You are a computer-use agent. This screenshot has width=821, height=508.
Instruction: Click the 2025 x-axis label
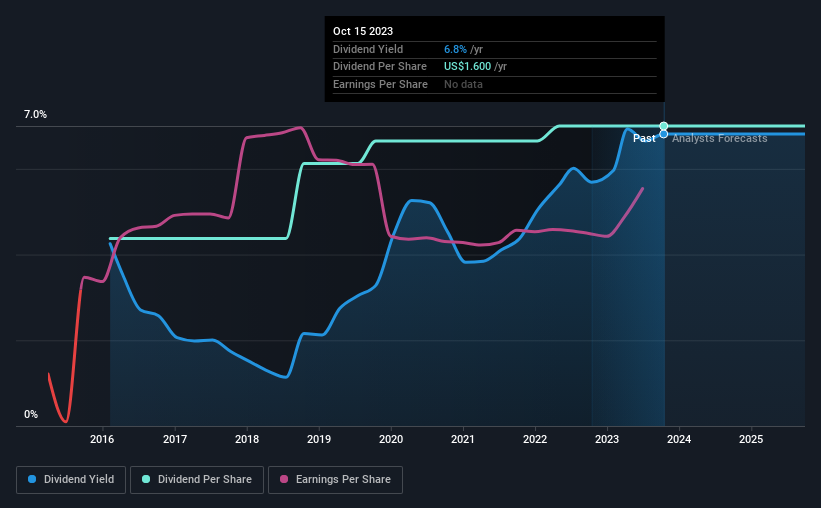pos(751,439)
